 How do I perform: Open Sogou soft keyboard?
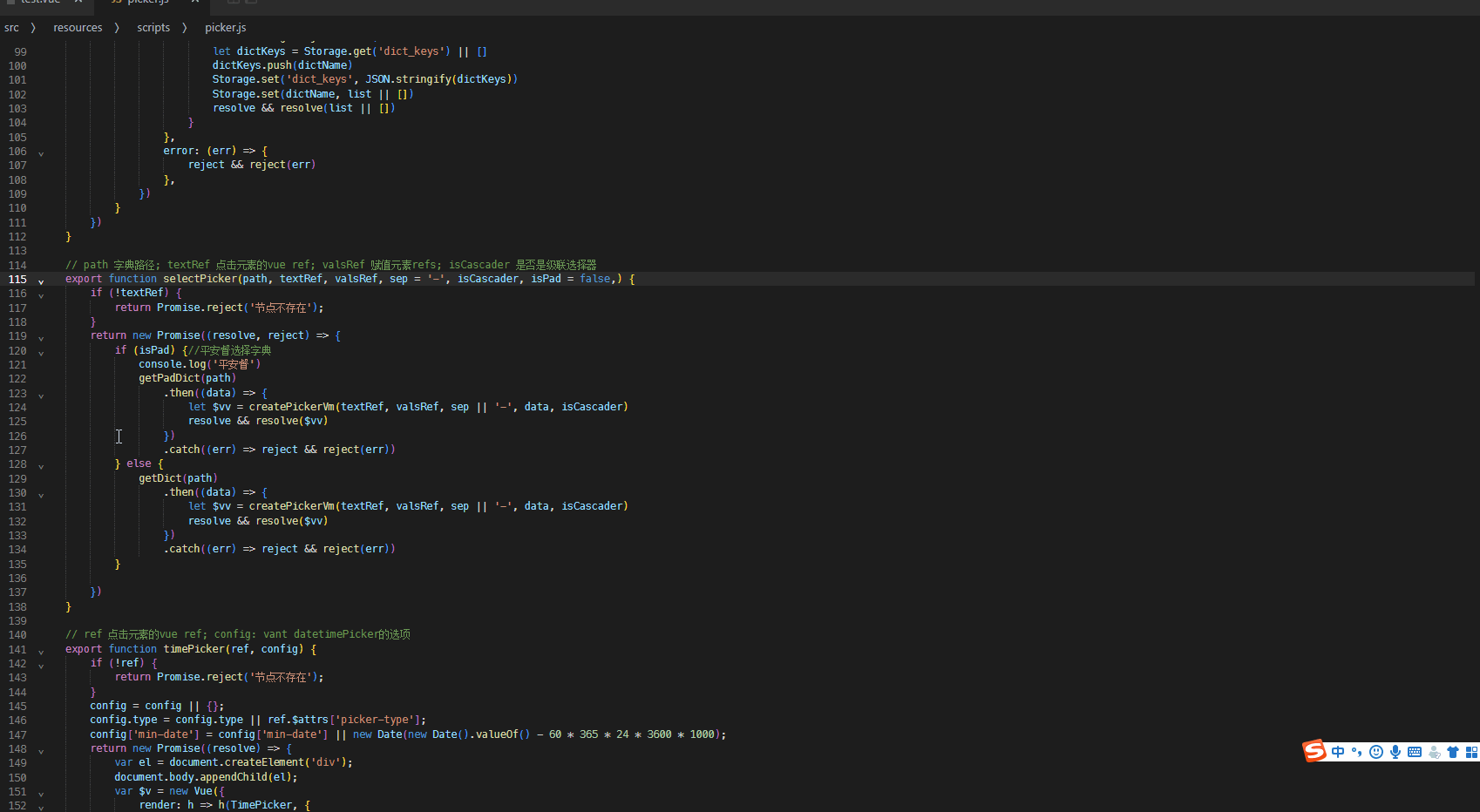tap(1415, 752)
